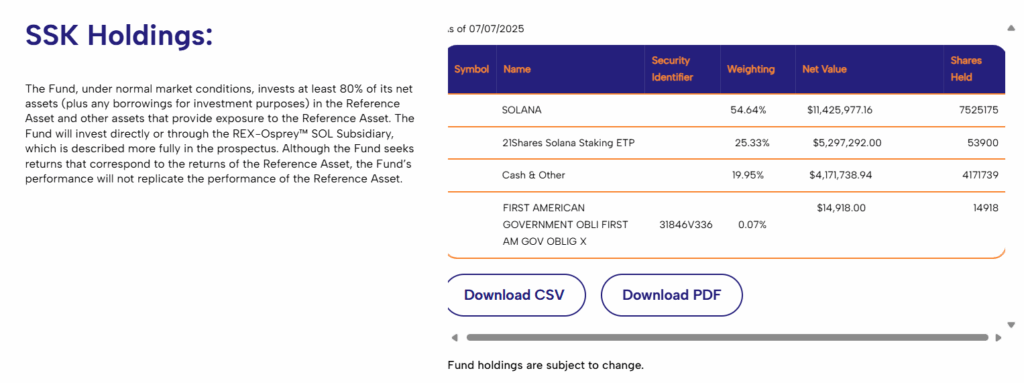The image size is (1024, 383).
Task: Sort by the Weighting column header
Action: 751,69
